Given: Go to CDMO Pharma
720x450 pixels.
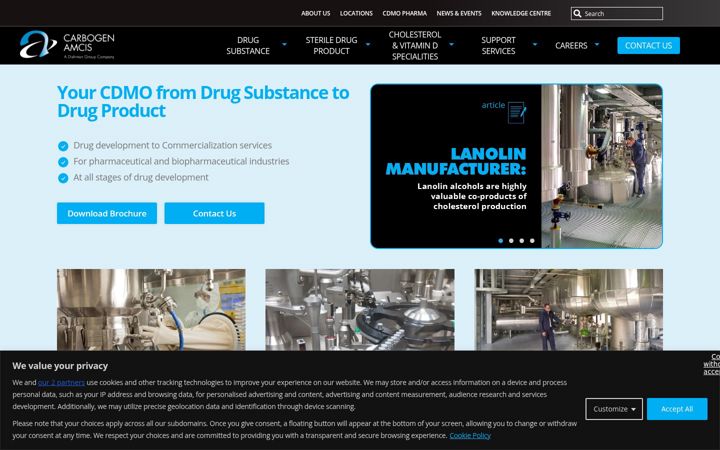Looking at the screenshot, I should [405, 13].
